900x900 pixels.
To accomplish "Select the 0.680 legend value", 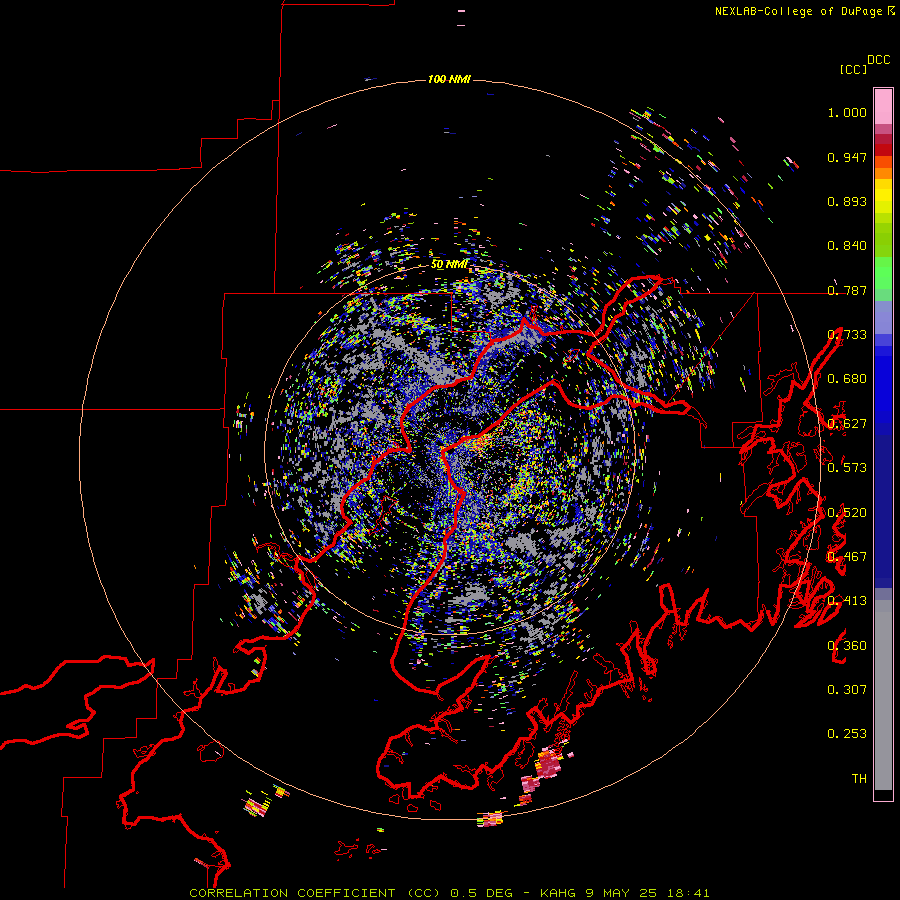I will pyautogui.click(x=847, y=379).
